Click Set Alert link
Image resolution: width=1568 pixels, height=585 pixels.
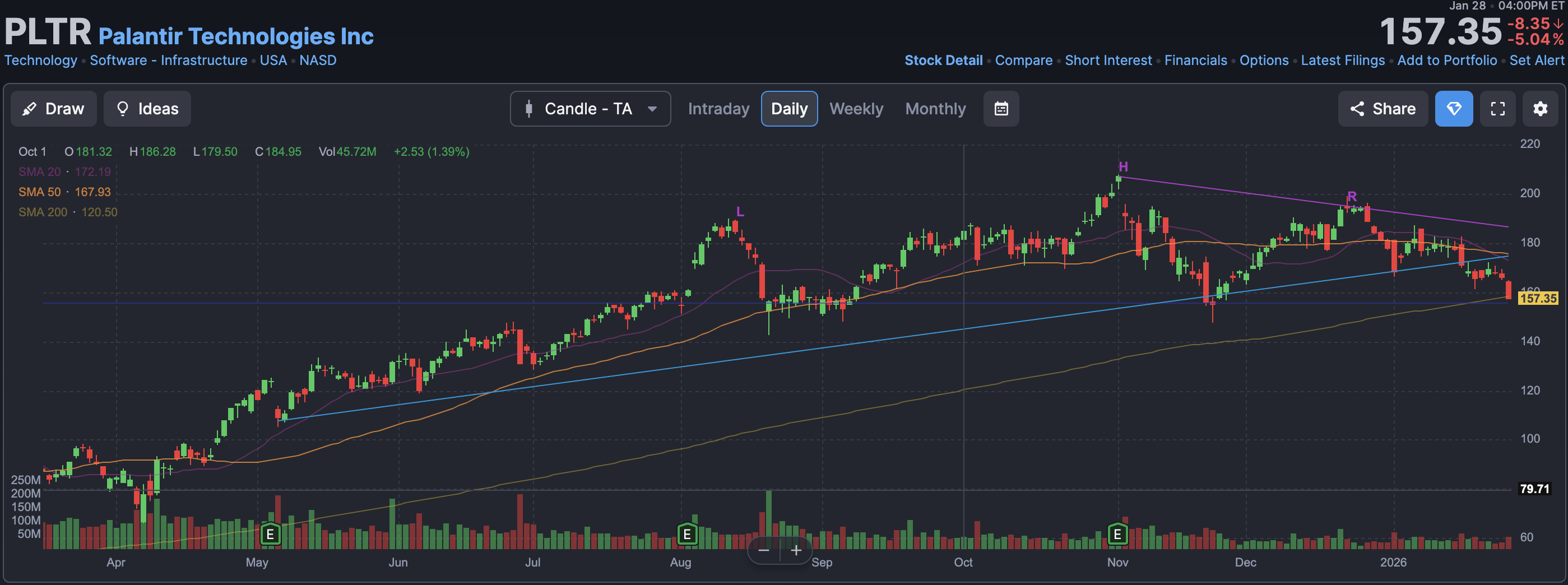(x=1537, y=61)
